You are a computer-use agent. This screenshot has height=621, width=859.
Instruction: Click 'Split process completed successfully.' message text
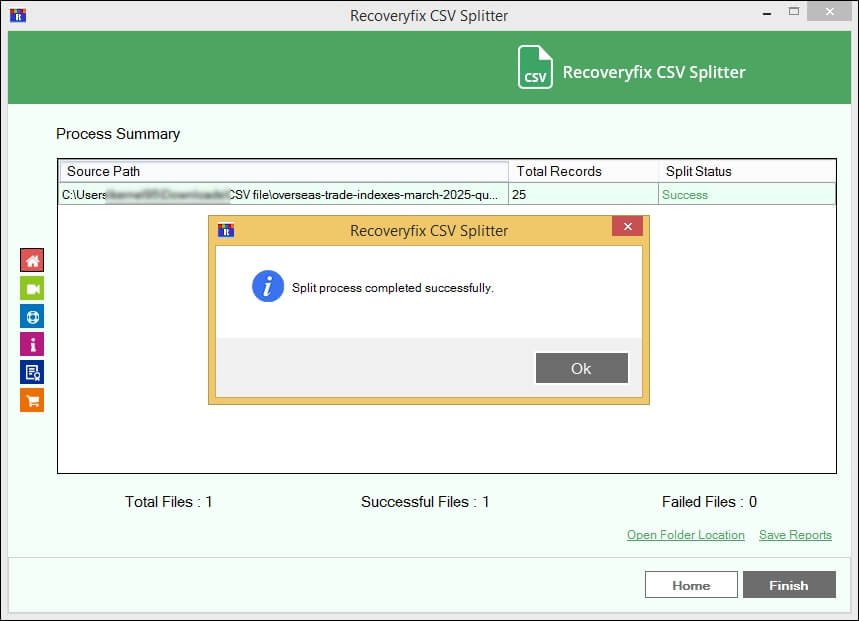pos(393,288)
